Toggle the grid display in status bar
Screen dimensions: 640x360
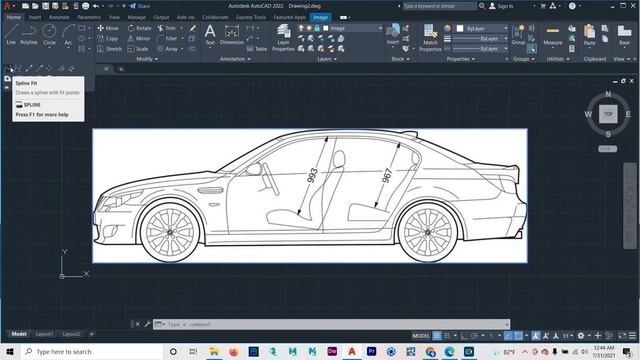click(x=437, y=336)
